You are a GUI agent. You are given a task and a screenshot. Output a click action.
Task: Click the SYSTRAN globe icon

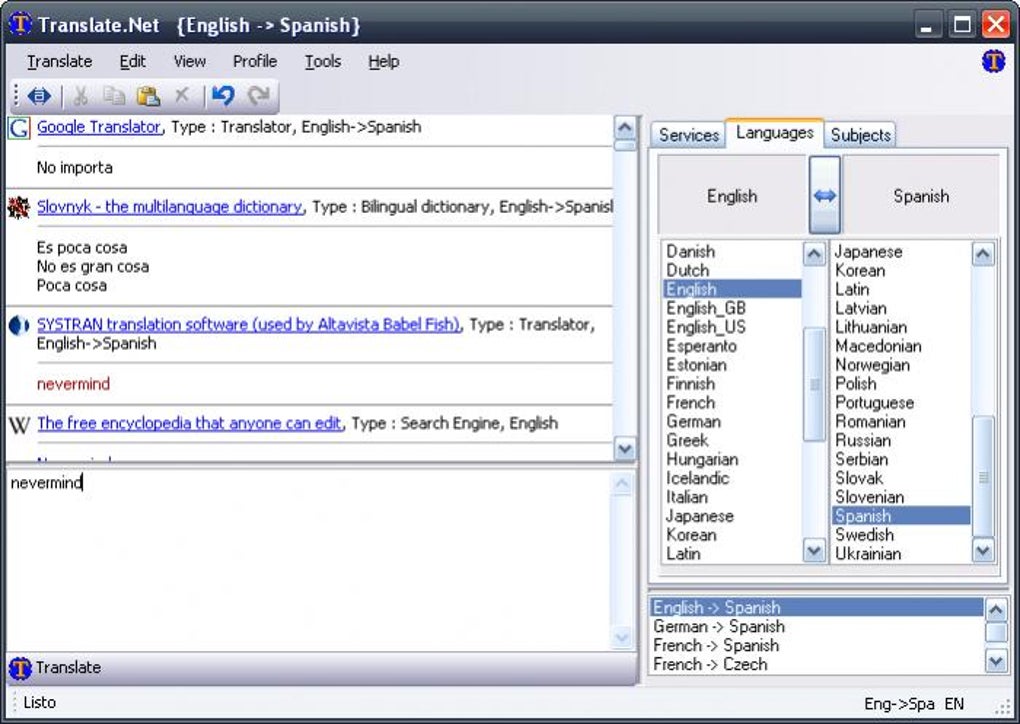tap(19, 325)
